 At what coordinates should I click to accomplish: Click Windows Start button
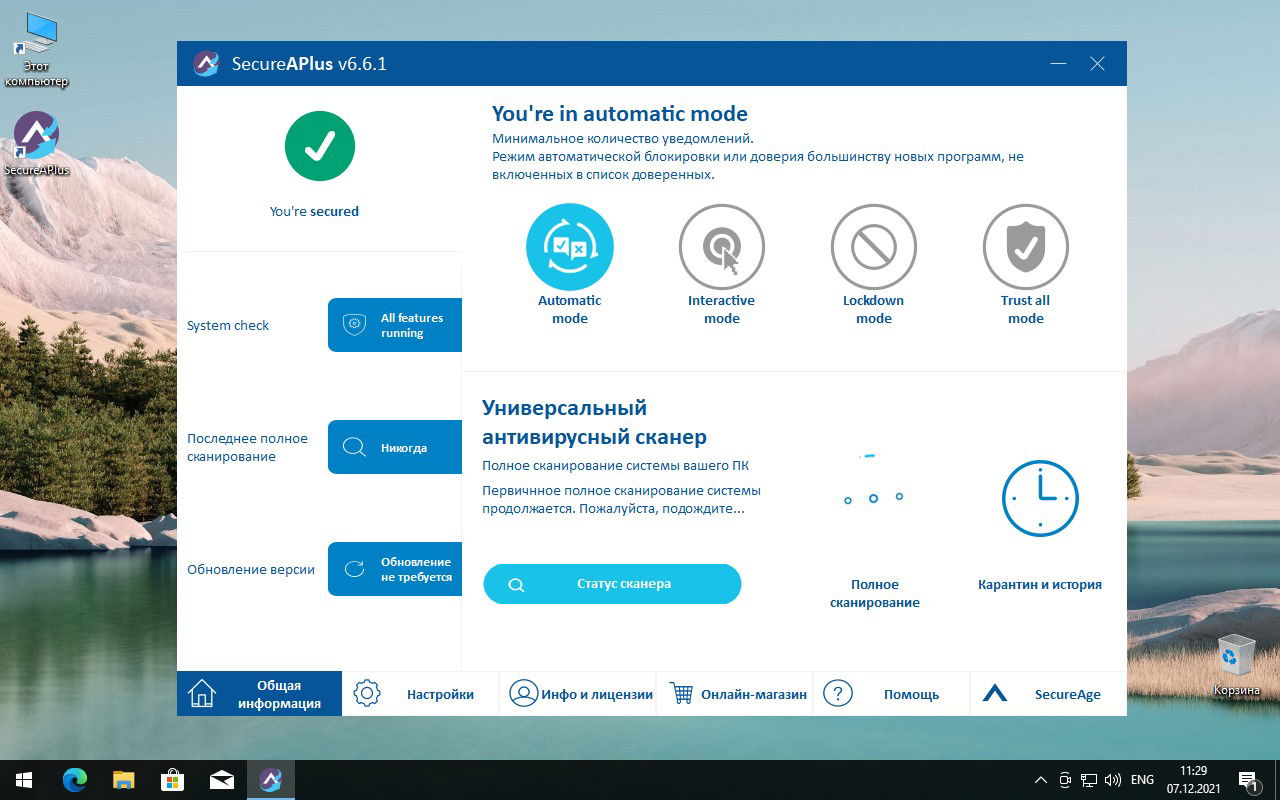pyautogui.click(x=24, y=780)
